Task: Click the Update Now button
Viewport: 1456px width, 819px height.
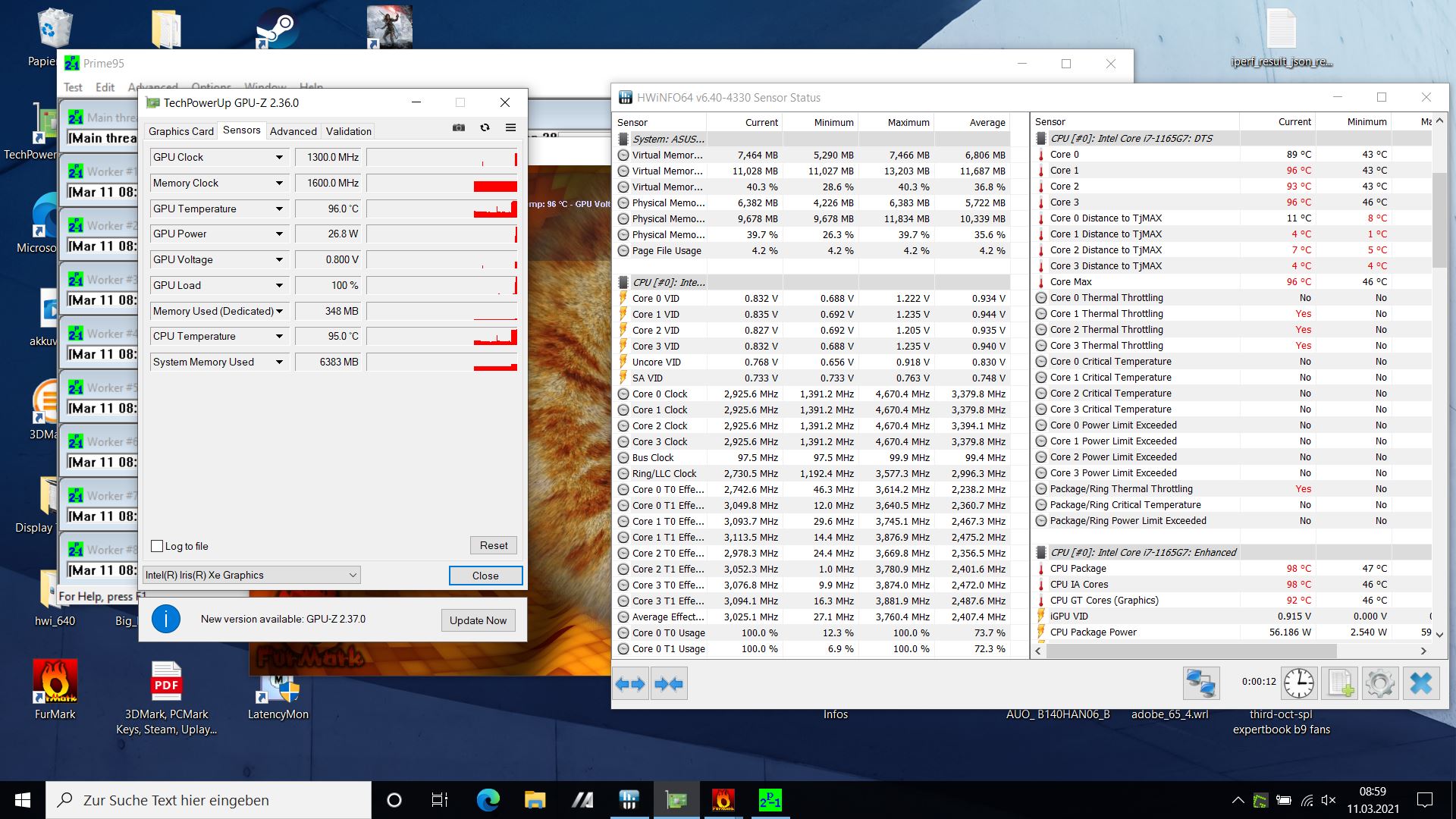Action: pos(478,620)
